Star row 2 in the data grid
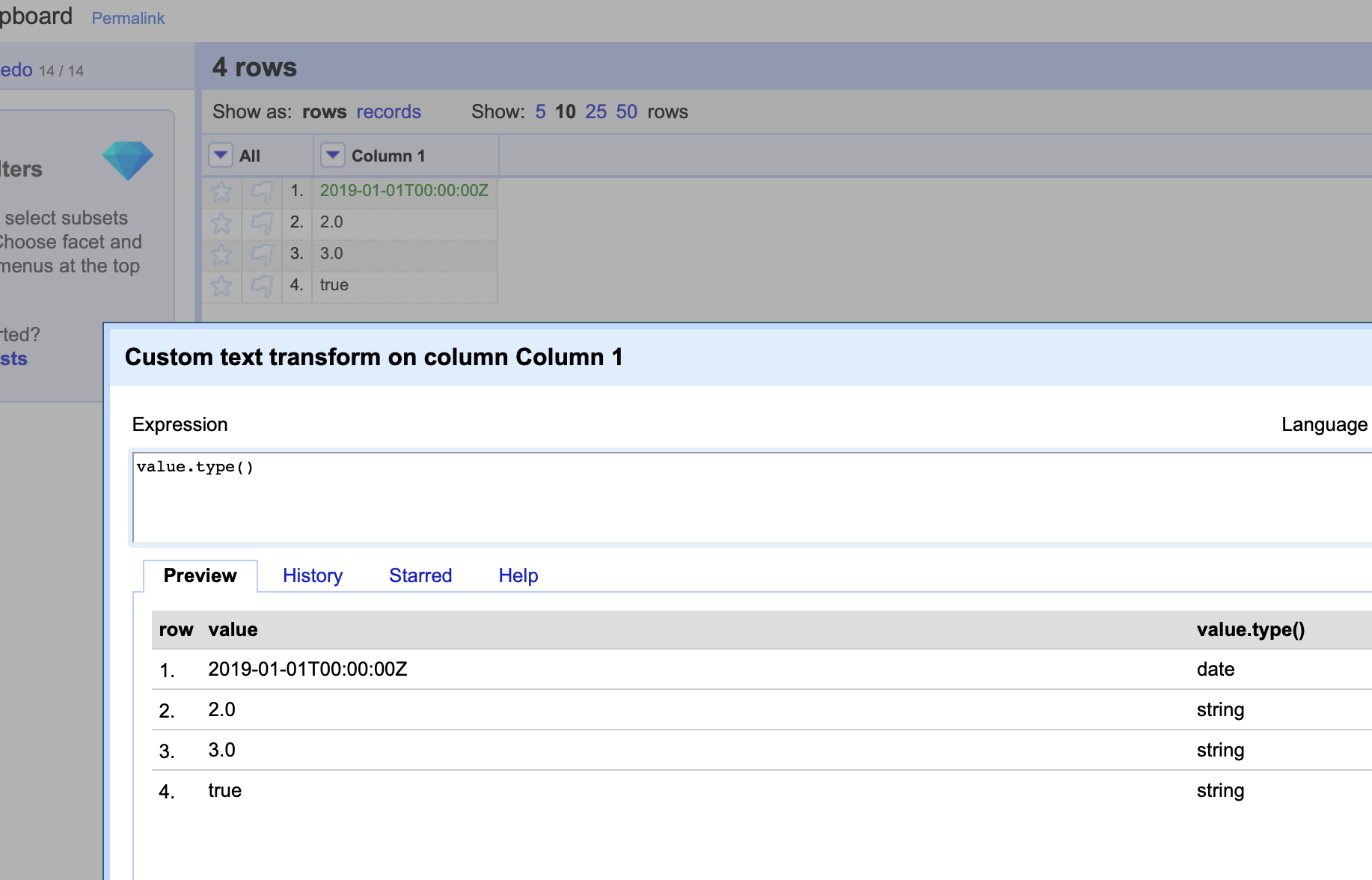Viewport: 1372px width, 880px height. 221,223
